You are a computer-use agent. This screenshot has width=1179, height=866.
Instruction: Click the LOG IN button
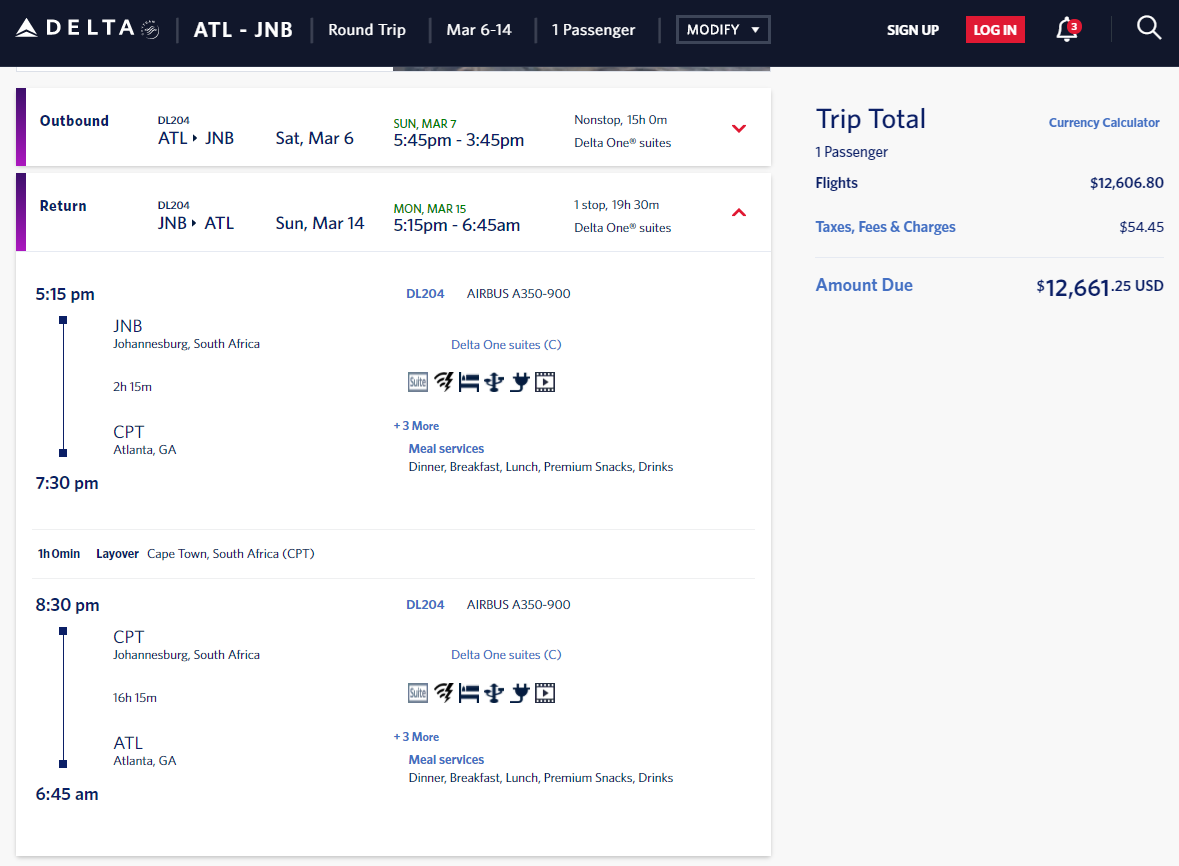point(994,29)
